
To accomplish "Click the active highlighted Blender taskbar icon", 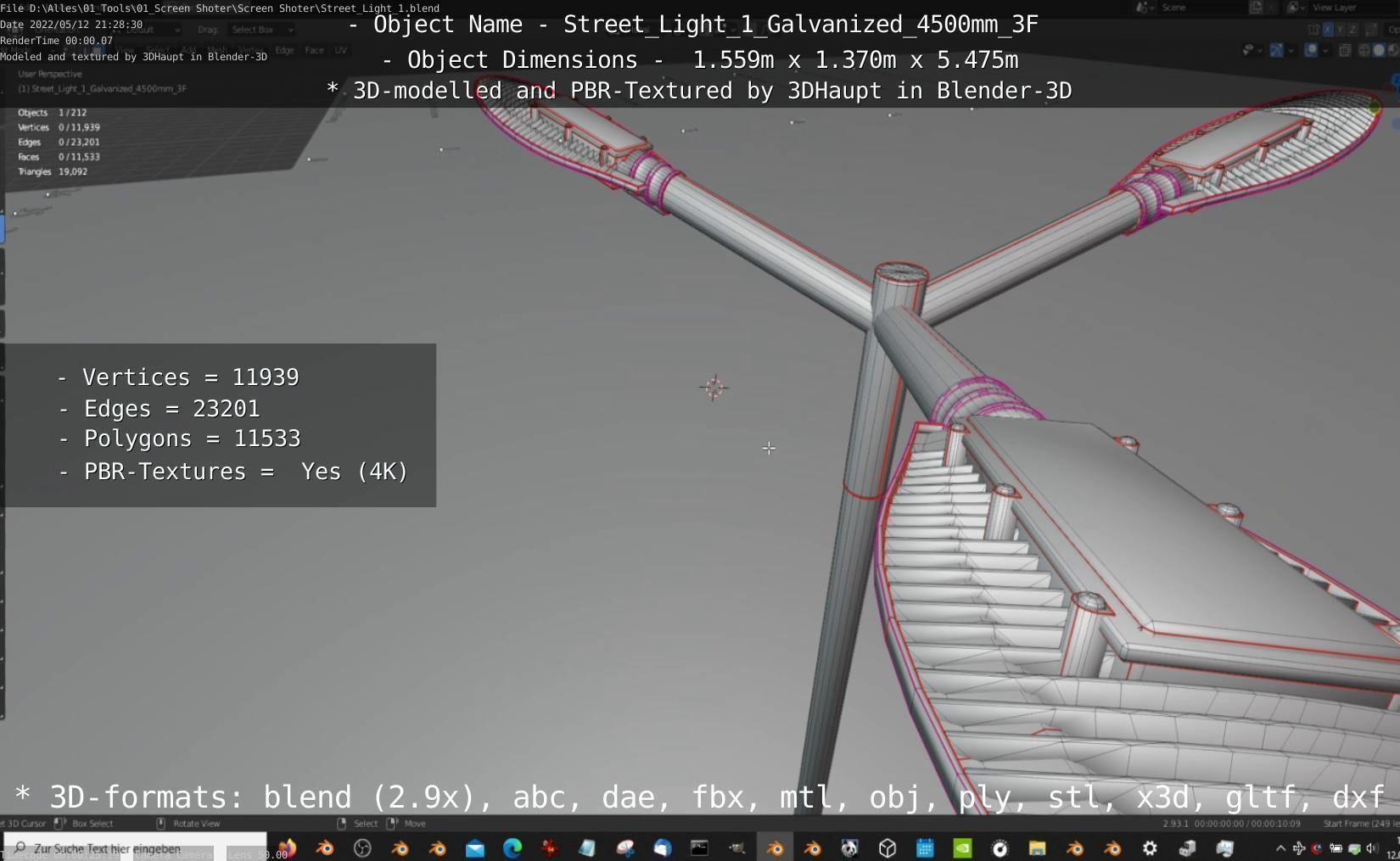I will coord(775,848).
